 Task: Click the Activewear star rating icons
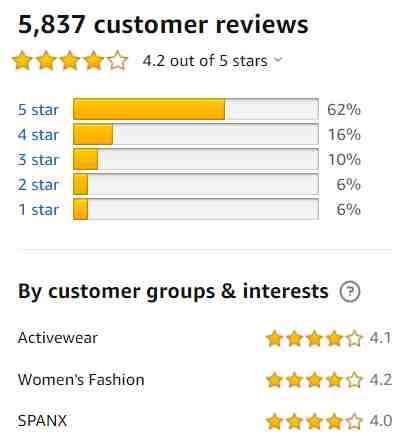click(314, 339)
